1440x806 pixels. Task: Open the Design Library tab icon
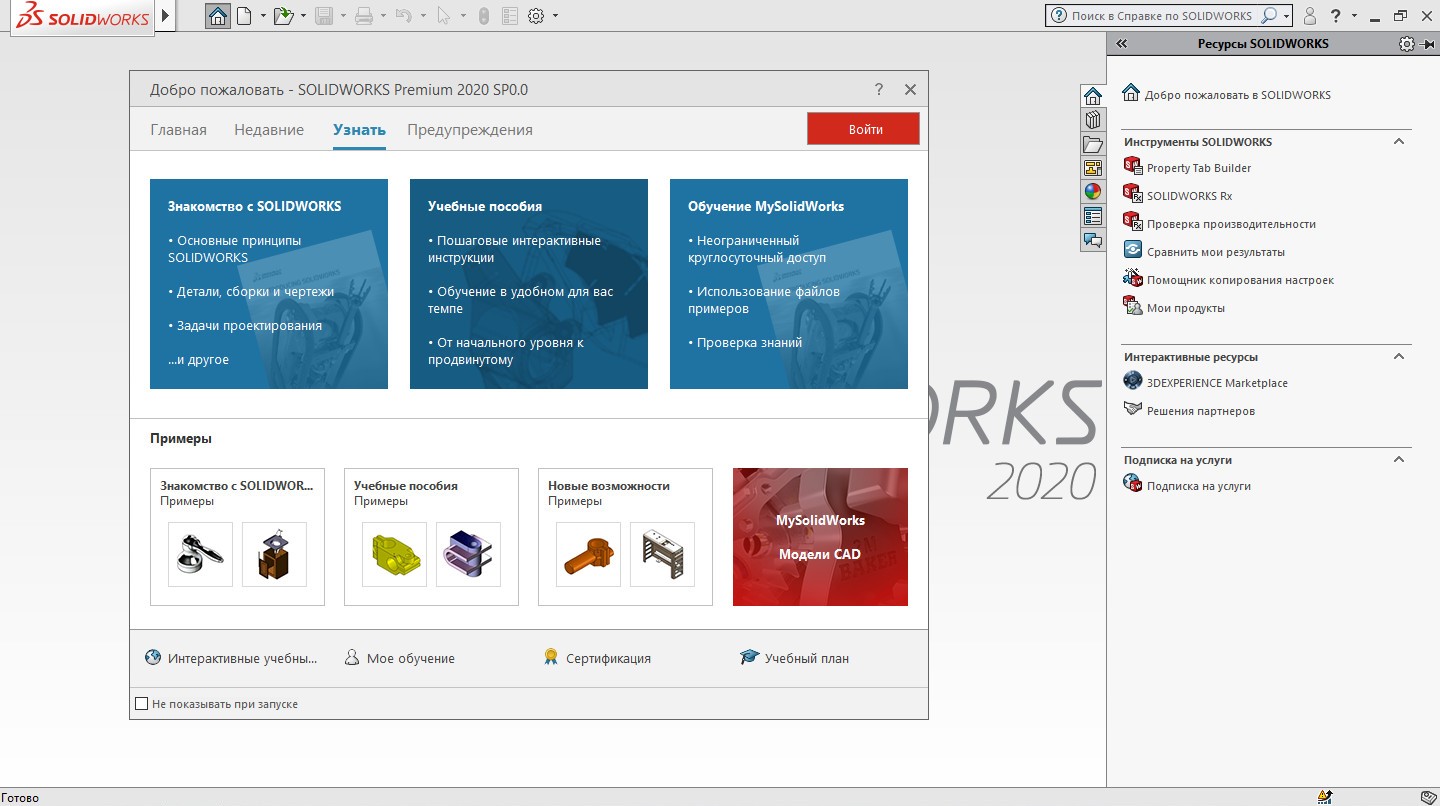[x=1093, y=120]
